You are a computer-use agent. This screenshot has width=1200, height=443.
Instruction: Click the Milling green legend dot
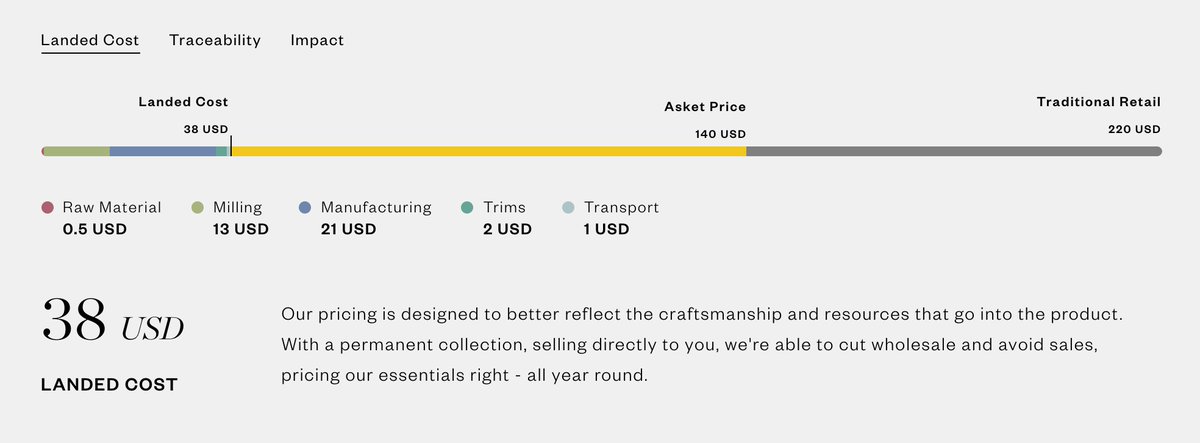[x=197, y=208]
